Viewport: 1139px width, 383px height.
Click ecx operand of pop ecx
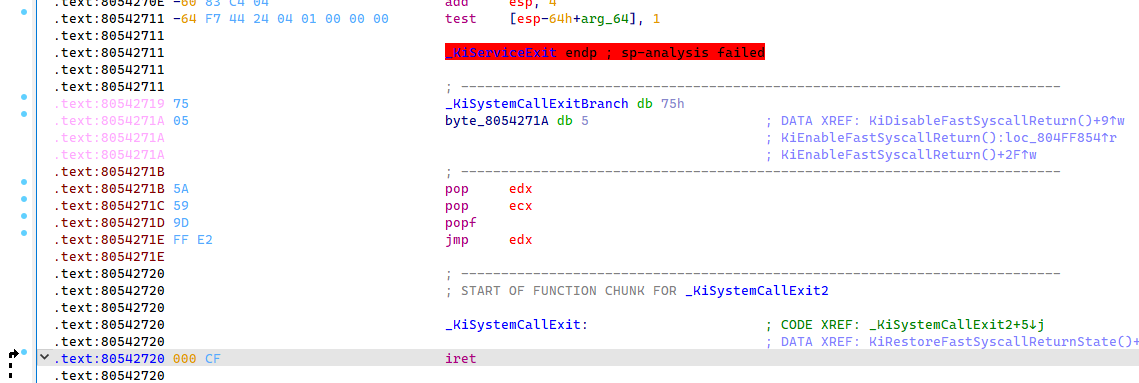click(x=520, y=206)
